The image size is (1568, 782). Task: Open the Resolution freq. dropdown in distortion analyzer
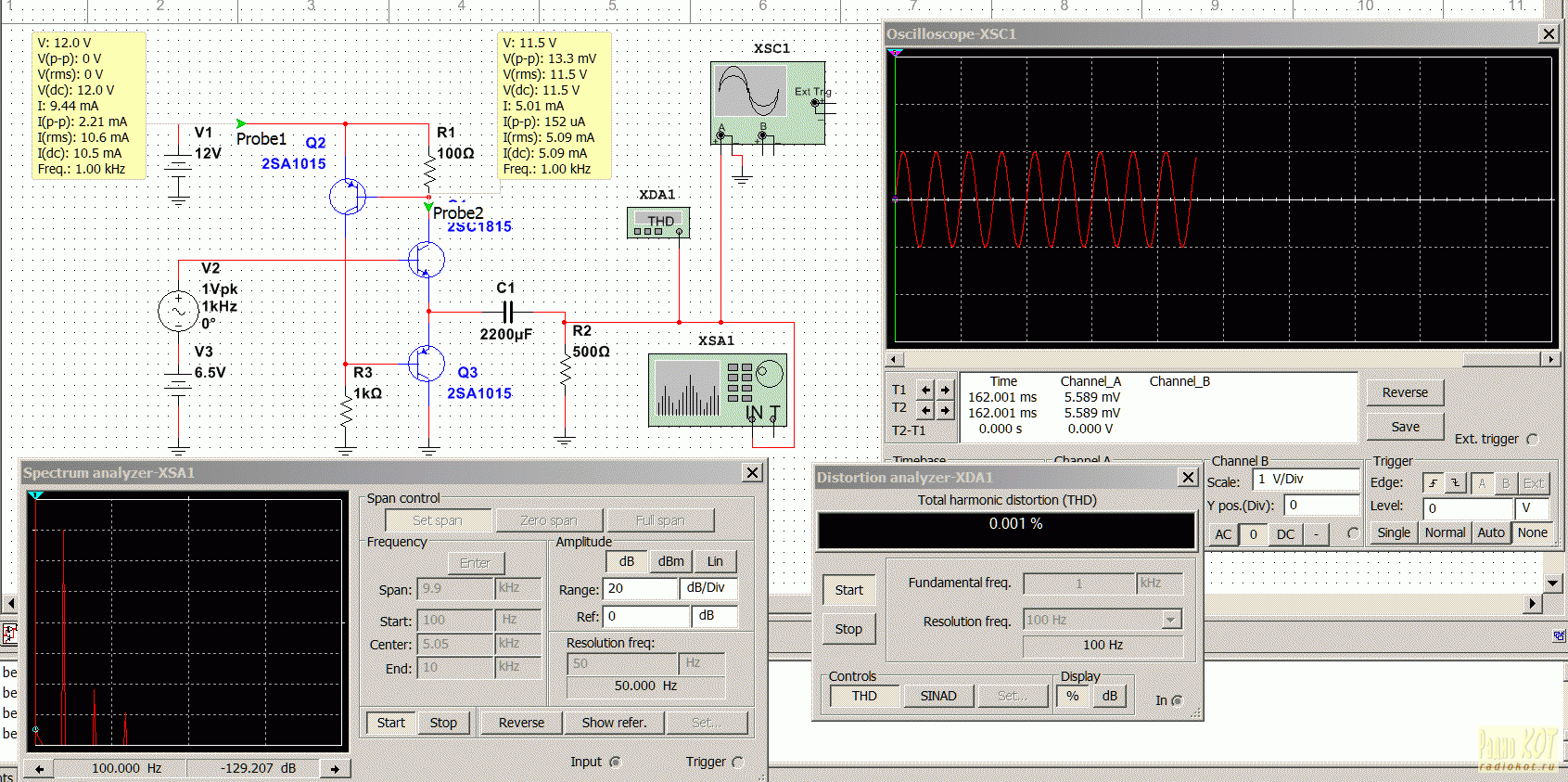click(x=1171, y=620)
